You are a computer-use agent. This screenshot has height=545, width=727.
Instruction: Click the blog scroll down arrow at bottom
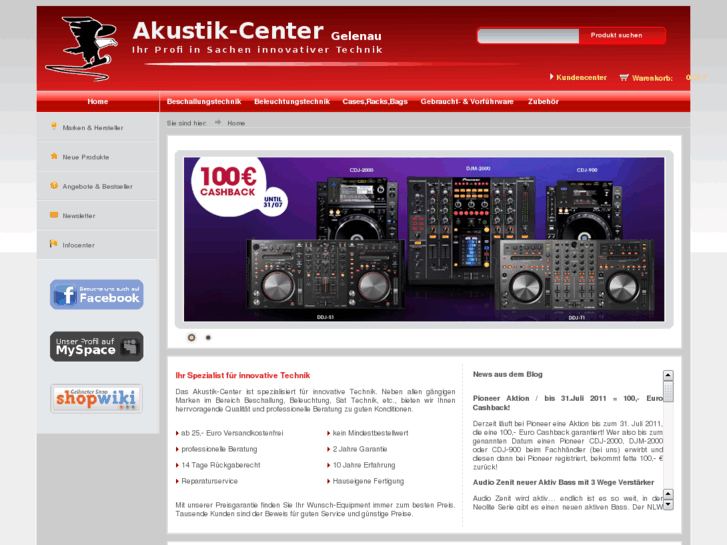(x=668, y=505)
